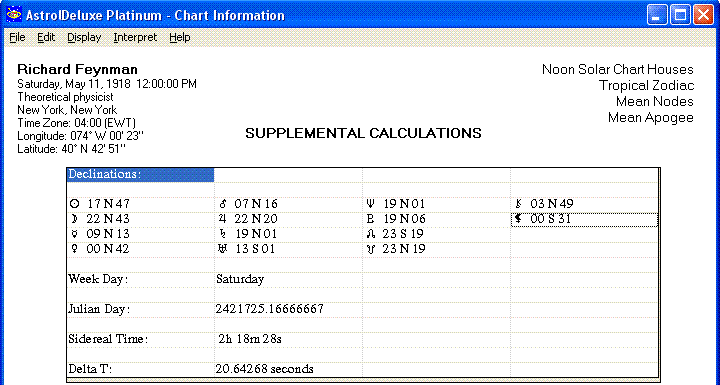
Task: Click the Sidereal Time label
Action: pyautogui.click(x=108, y=339)
